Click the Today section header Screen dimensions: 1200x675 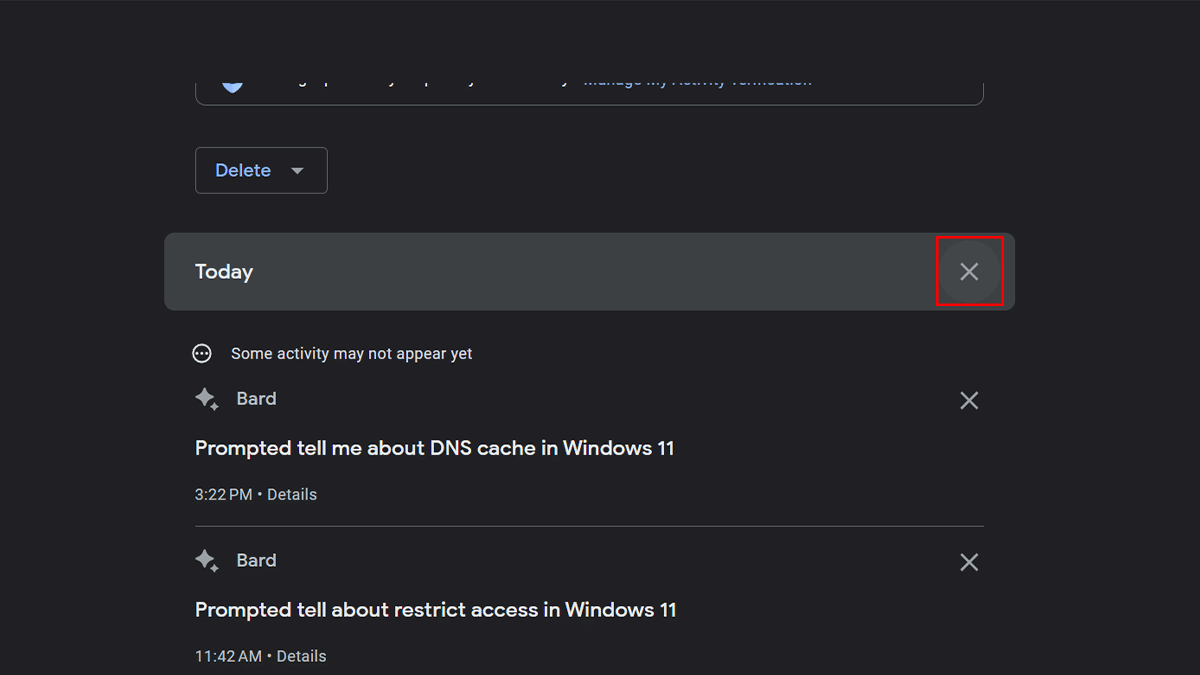224,272
